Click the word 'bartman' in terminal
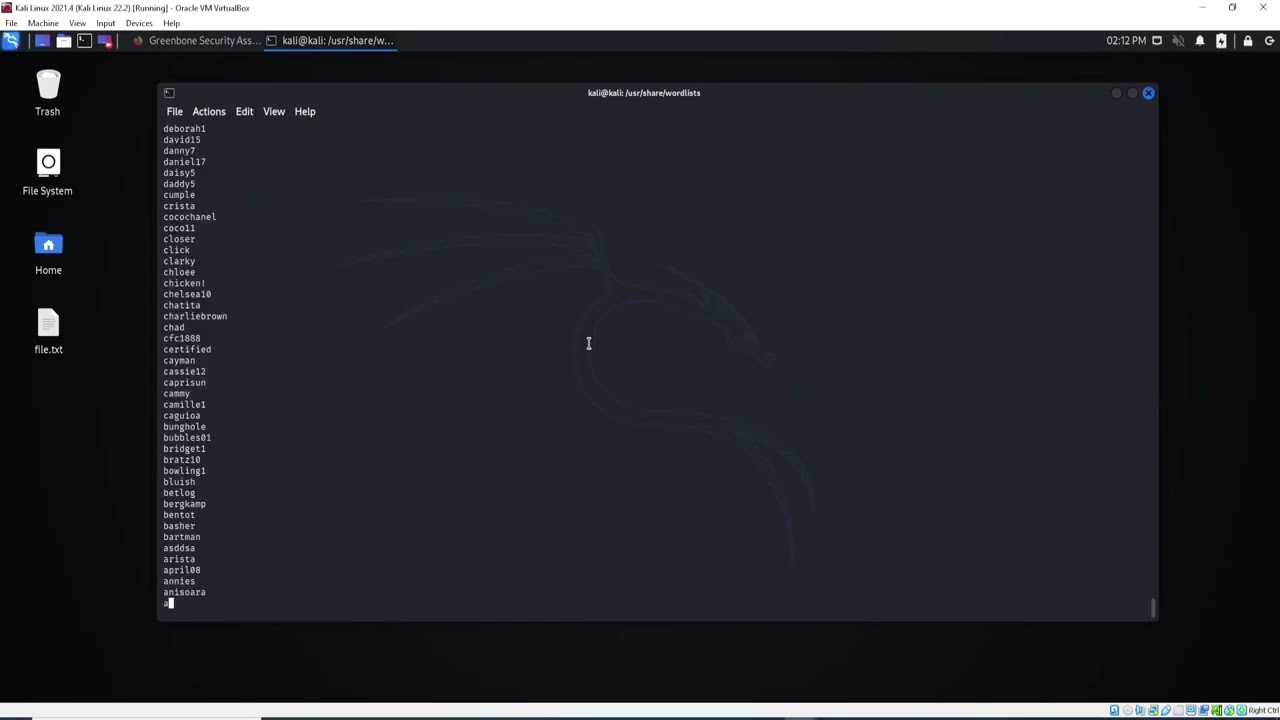The image size is (1280, 720). [181, 537]
